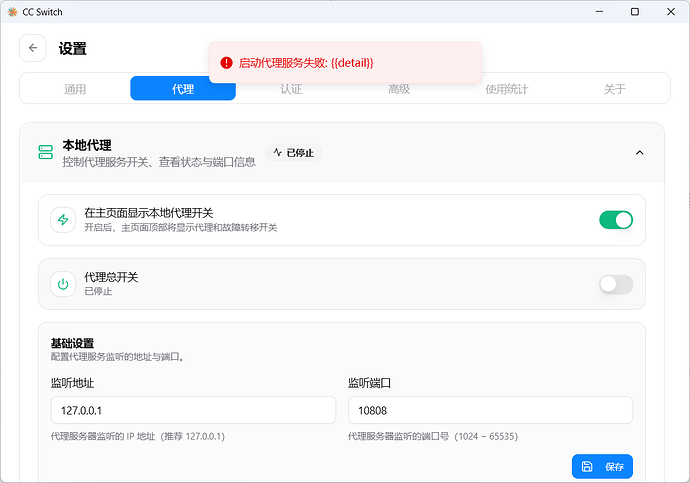The height and width of the screenshot is (483, 690).
Task: Click the 监听端口 input field
Action: click(x=490, y=410)
